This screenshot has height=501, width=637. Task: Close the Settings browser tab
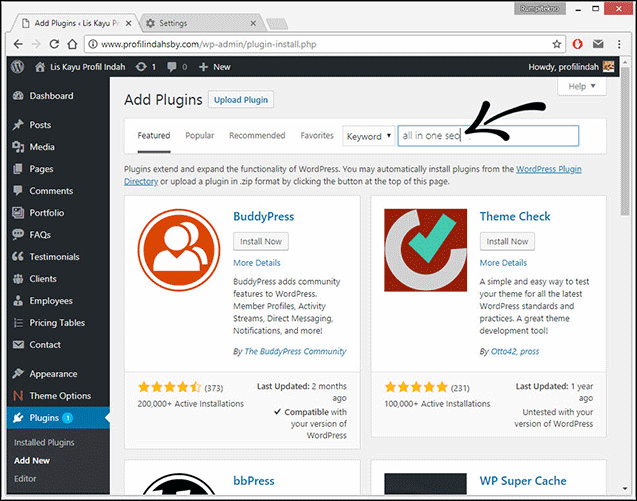coord(253,23)
